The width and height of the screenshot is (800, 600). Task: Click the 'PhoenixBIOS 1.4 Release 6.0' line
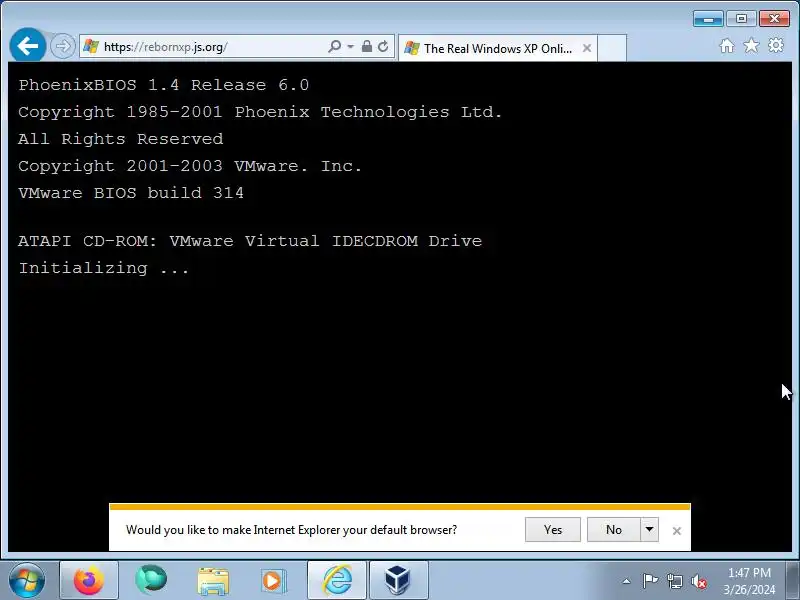pyautogui.click(x=164, y=85)
